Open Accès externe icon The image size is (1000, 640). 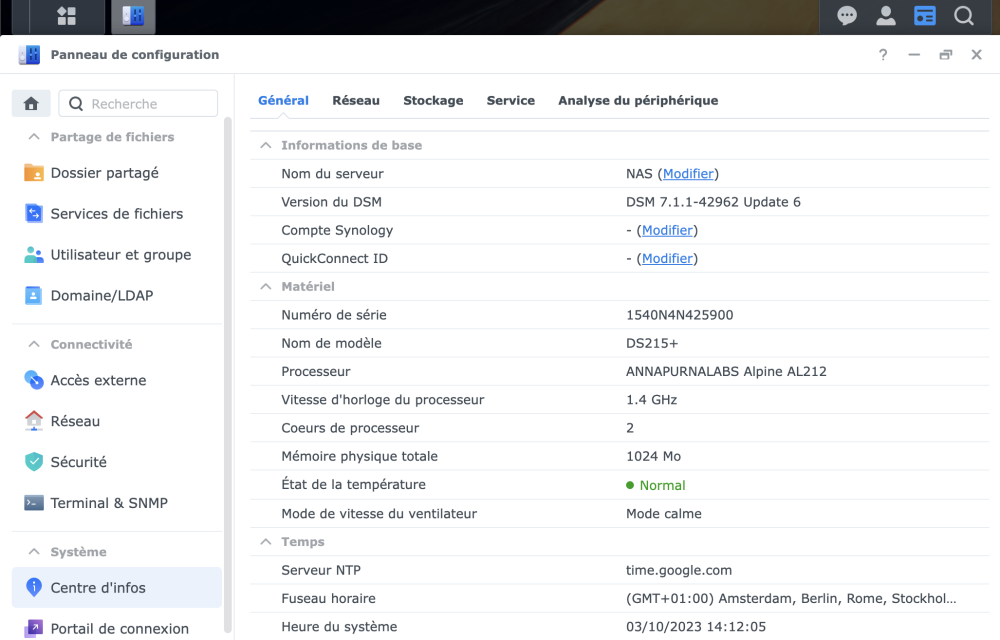pos(34,380)
